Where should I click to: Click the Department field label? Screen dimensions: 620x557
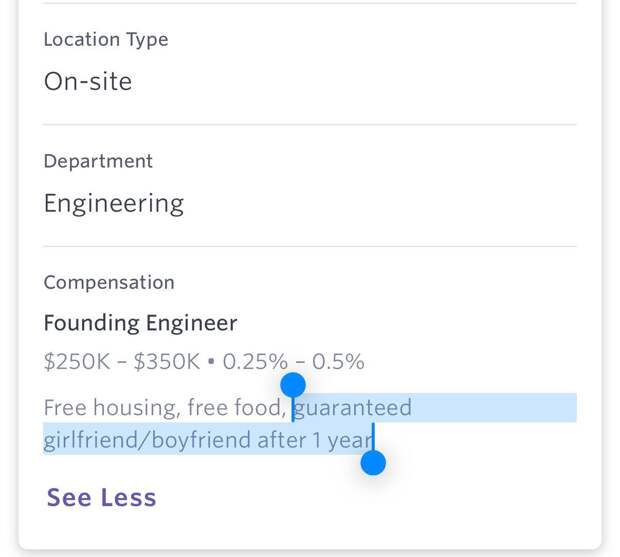[x=98, y=161]
